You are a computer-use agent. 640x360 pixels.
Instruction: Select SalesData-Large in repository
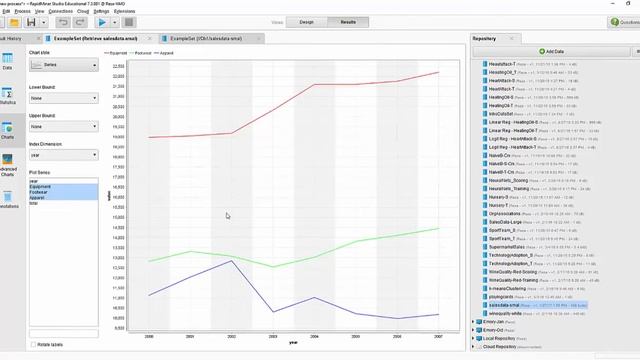pyautogui.click(x=505, y=222)
